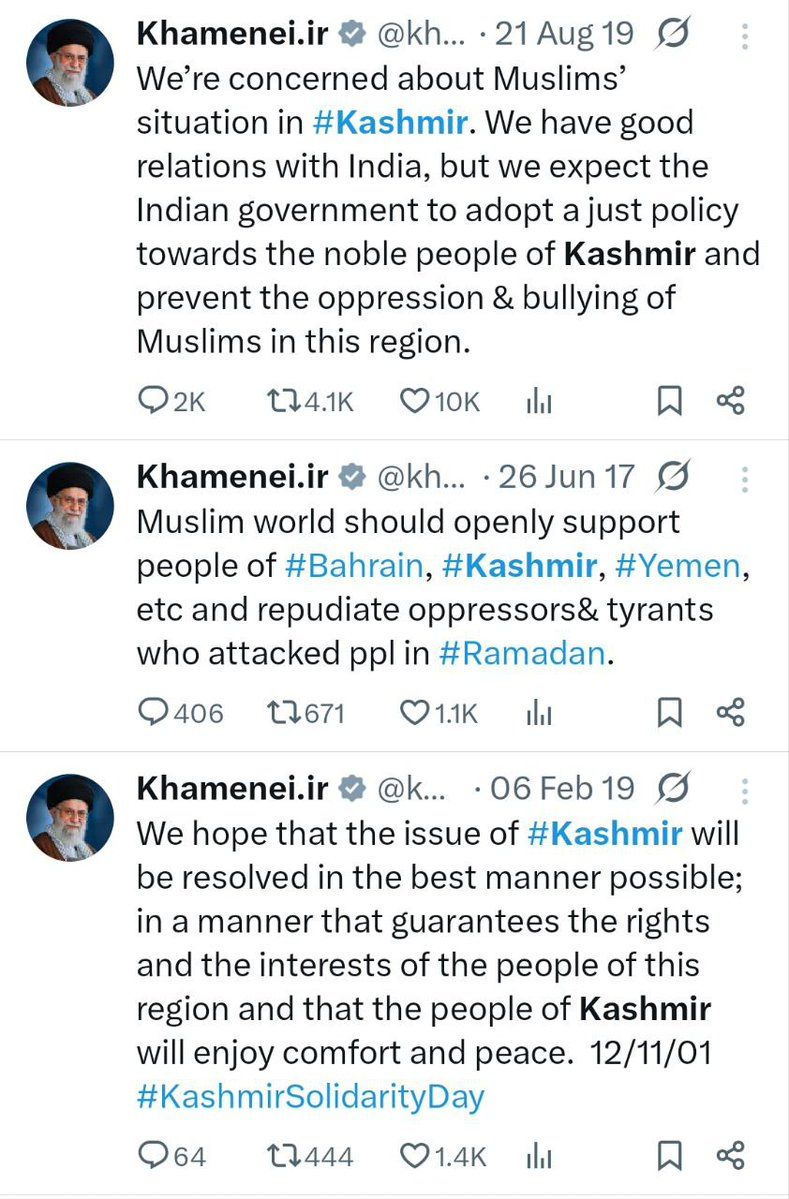Bookmark the 21 Aug 19 tweet
789x1199 pixels.
click(x=669, y=401)
